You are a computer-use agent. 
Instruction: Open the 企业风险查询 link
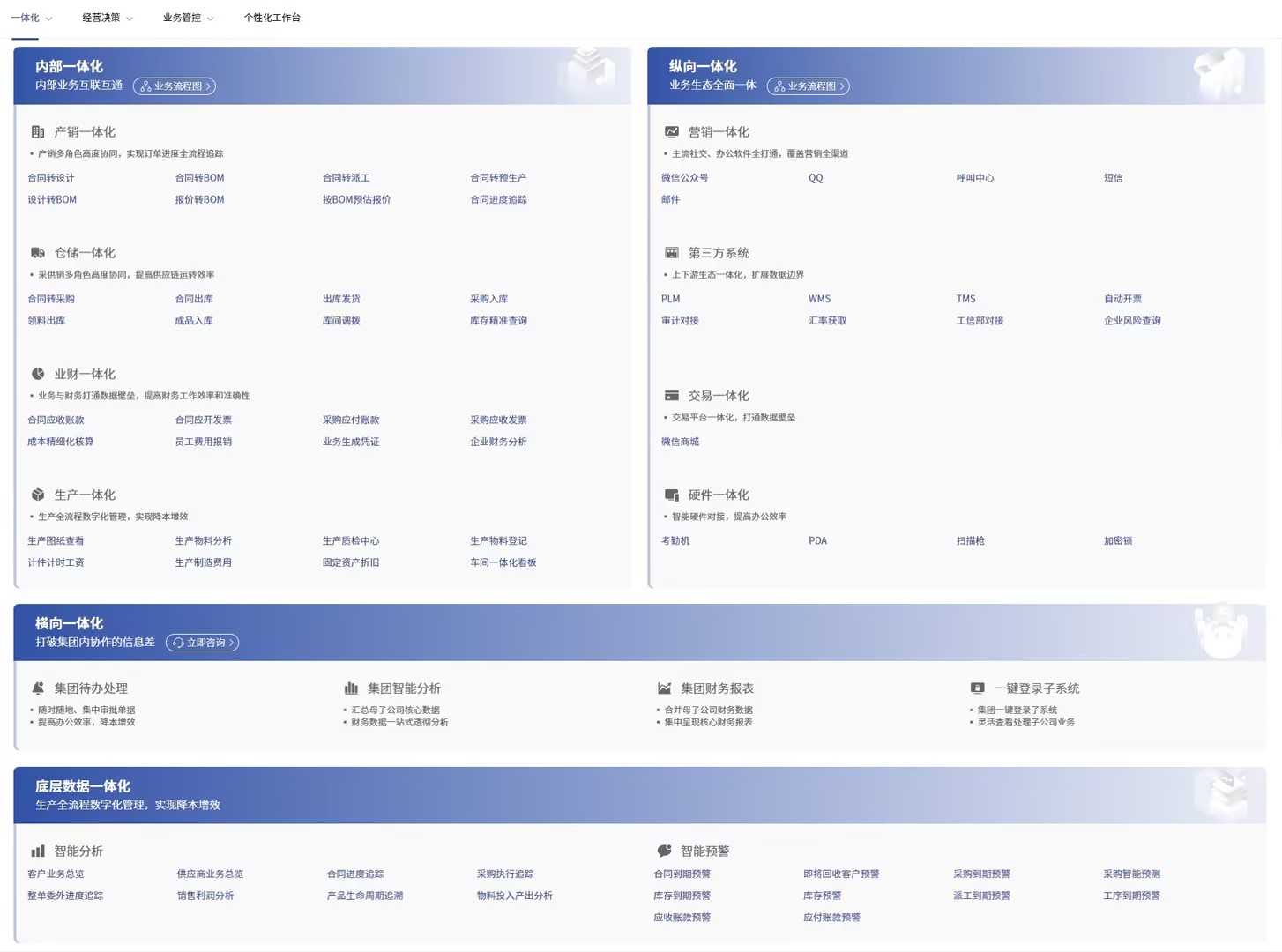(x=1132, y=321)
